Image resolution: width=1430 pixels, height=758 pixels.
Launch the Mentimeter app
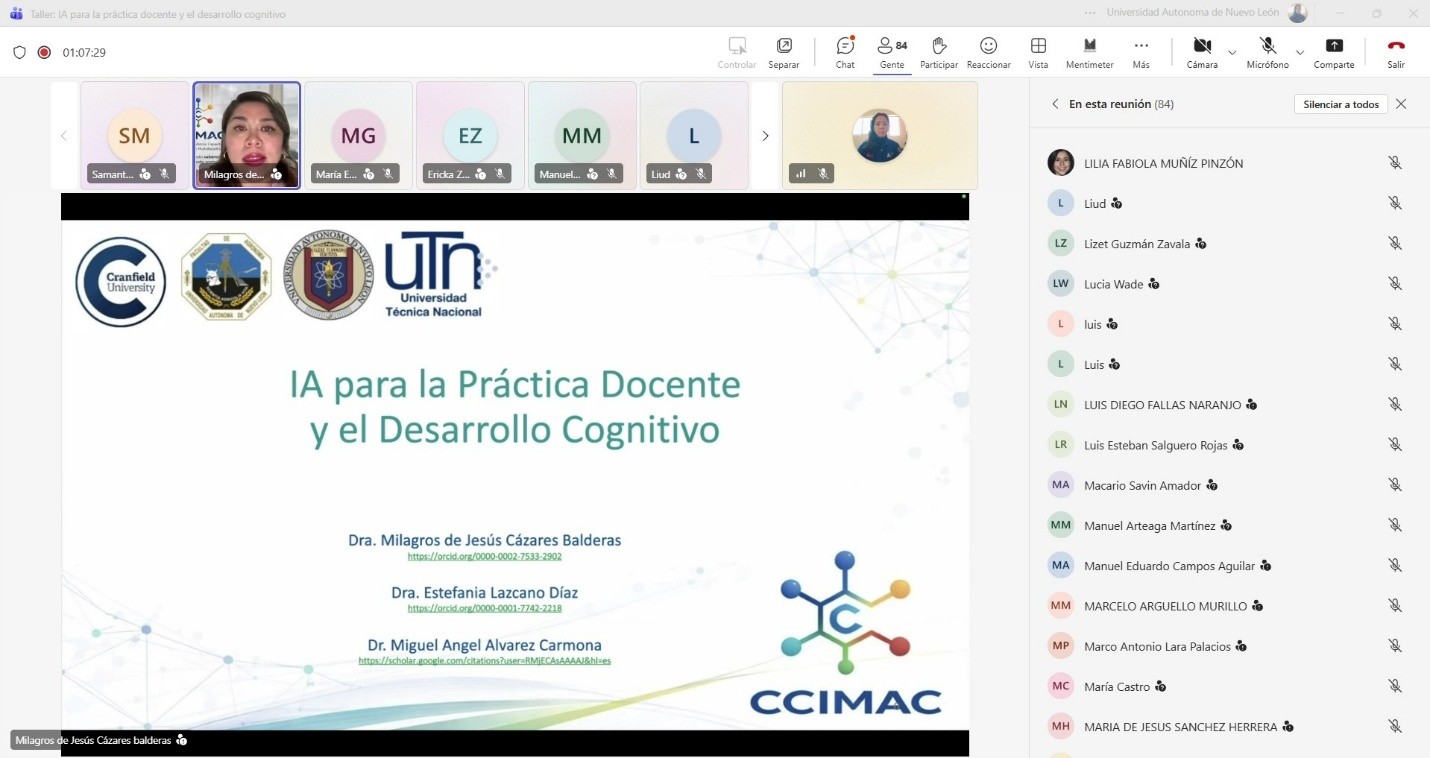coord(1089,46)
